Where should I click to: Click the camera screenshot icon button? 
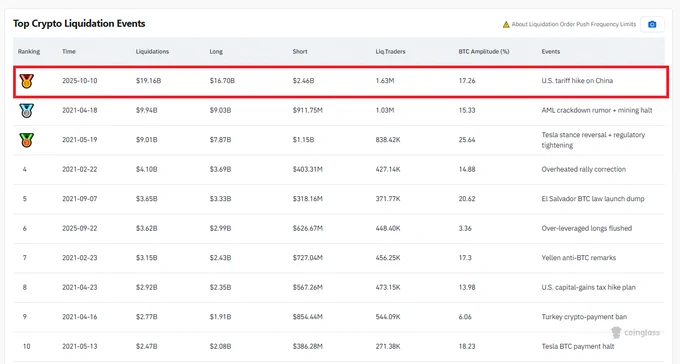coord(652,24)
